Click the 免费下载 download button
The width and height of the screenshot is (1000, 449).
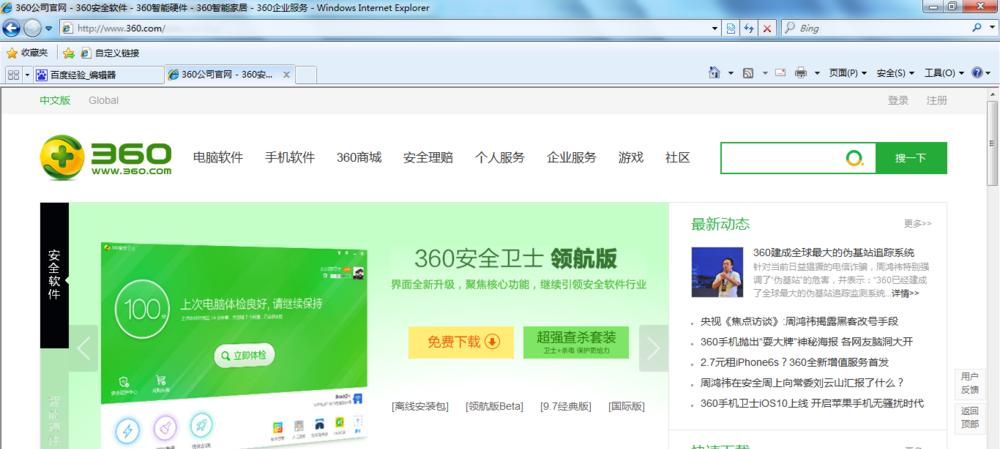[460, 342]
